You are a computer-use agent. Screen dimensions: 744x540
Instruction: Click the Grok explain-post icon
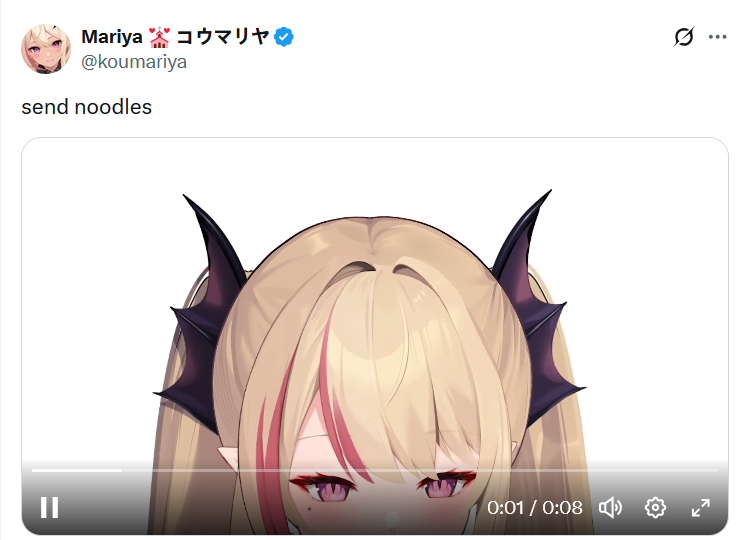point(684,37)
